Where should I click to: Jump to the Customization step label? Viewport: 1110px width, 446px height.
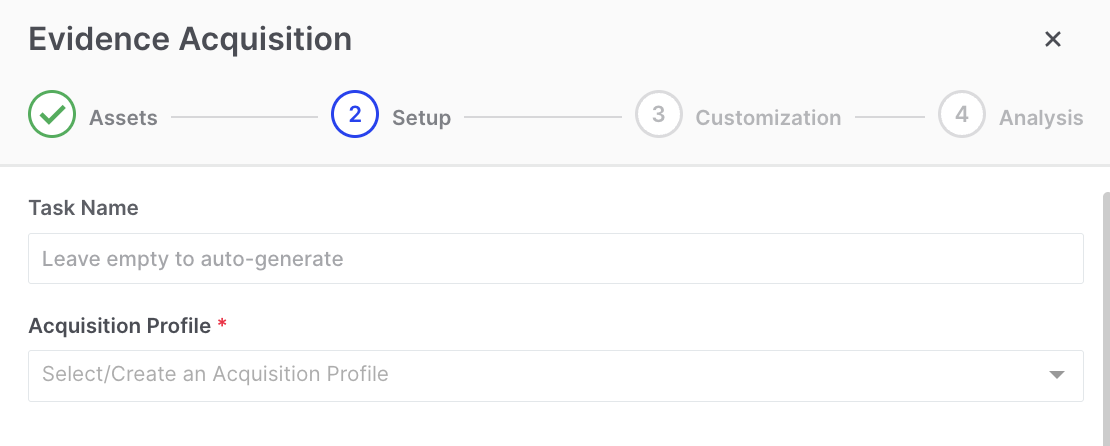coord(768,118)
